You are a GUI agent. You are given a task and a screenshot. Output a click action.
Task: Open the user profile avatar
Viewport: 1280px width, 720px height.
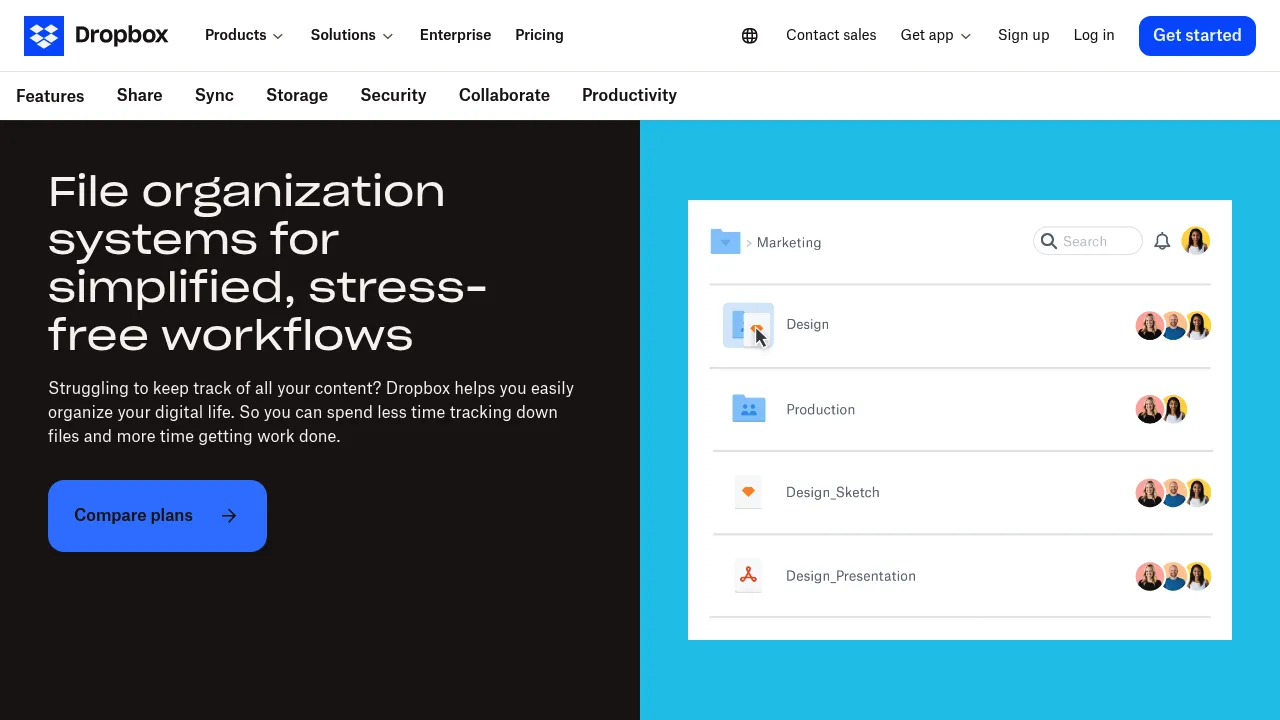point(1196,241)
